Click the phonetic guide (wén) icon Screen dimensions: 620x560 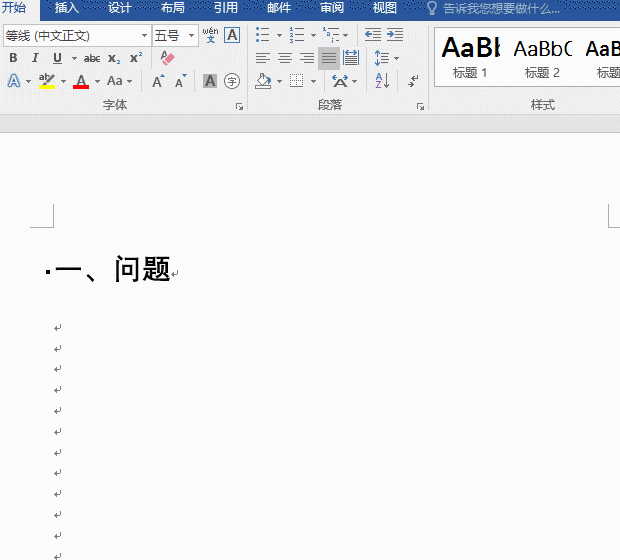(210, 35)
